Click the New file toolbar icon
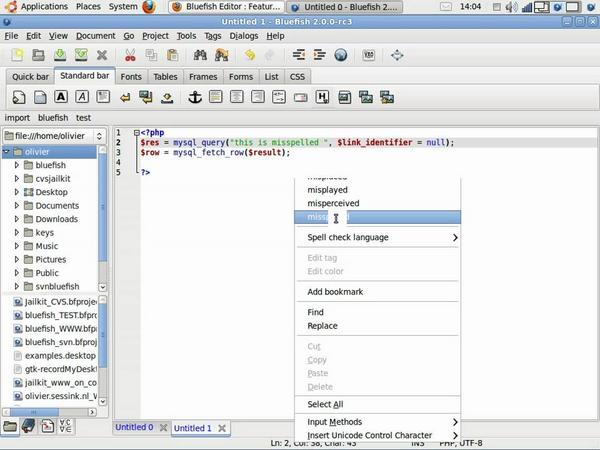The height and width of the screenshot is (450, 600). [x=18, y=55]
